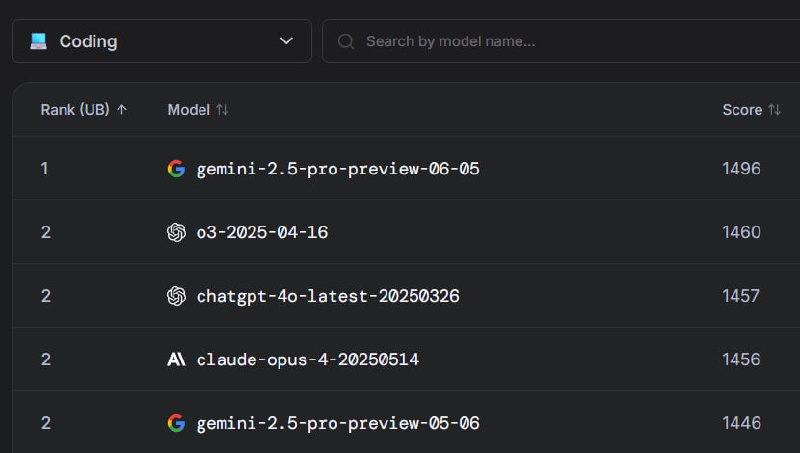800x453 pixels.
Task: Click Google logo for gemini-2.5-pro-preview-05-06
Action: pyautogui.click(x=176, y=423)
